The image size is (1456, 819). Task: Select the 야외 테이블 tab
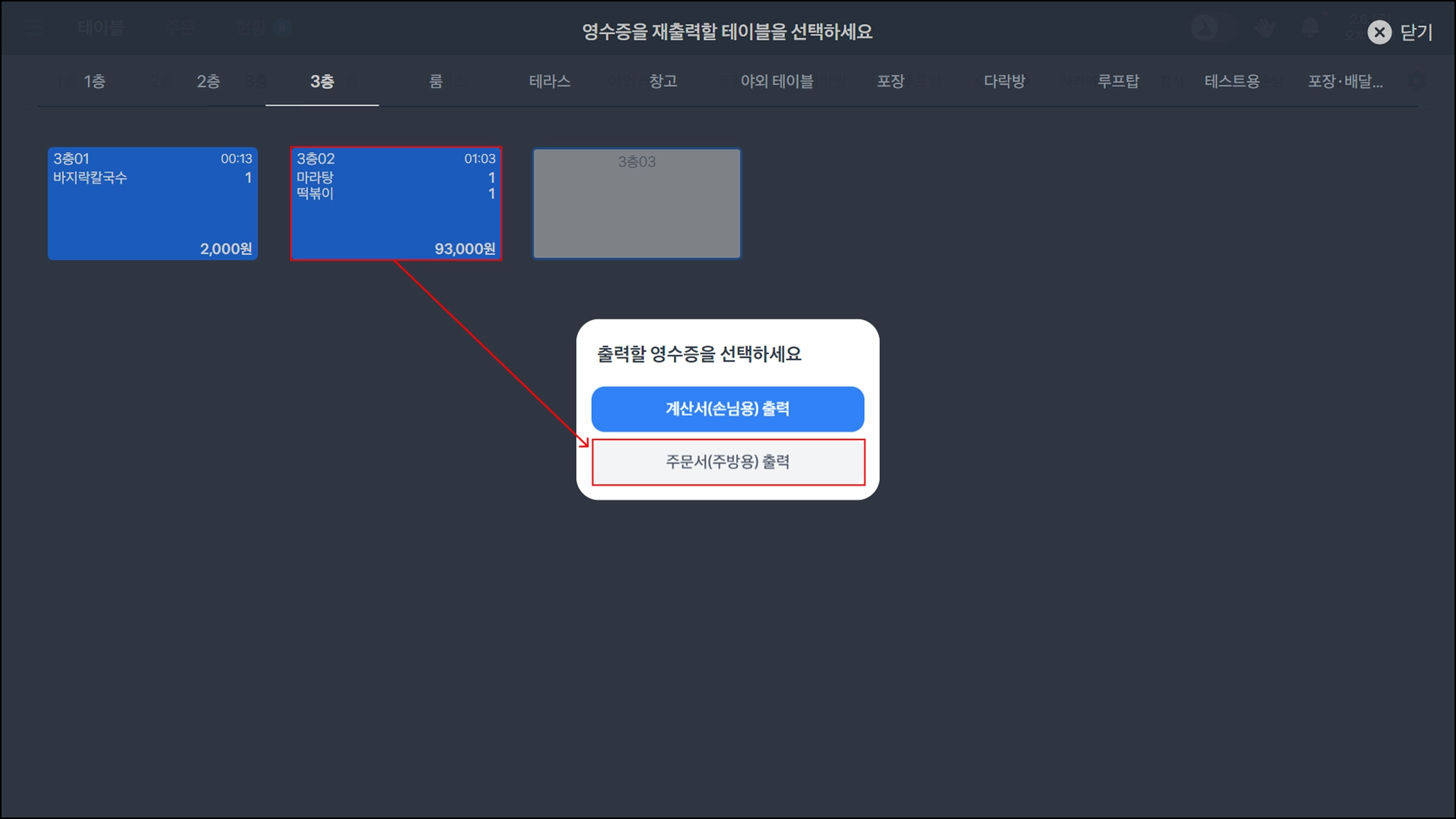777,81
